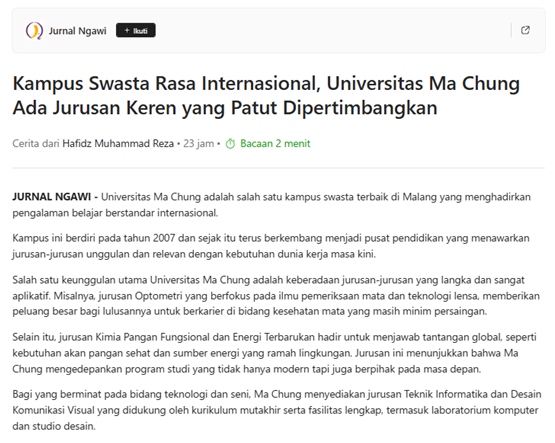Open the Jurnal Ngawi publisher name link

pyautogui.click(x=78, y=31)
